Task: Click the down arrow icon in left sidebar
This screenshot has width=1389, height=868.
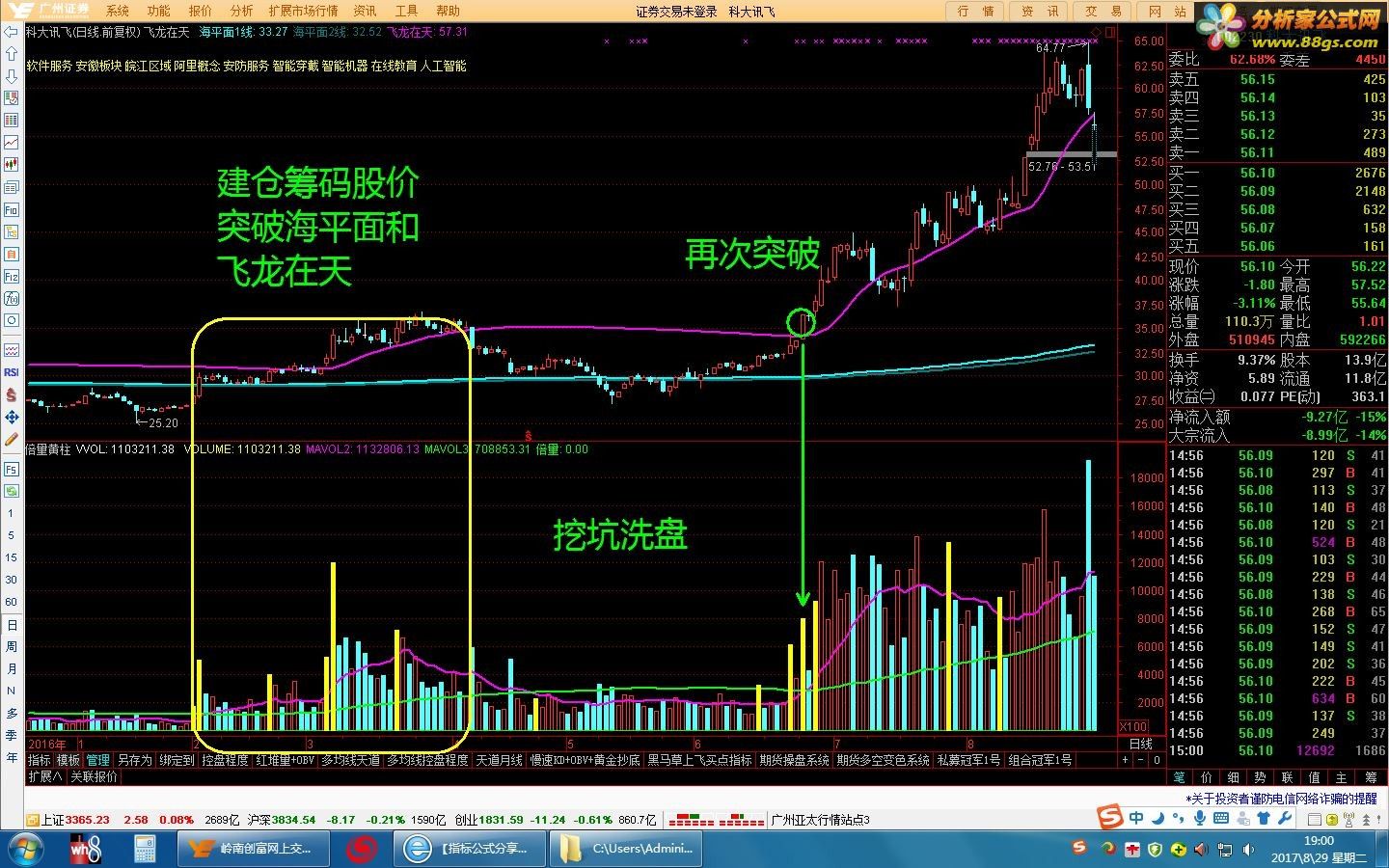Action: [x=12, y=77]
